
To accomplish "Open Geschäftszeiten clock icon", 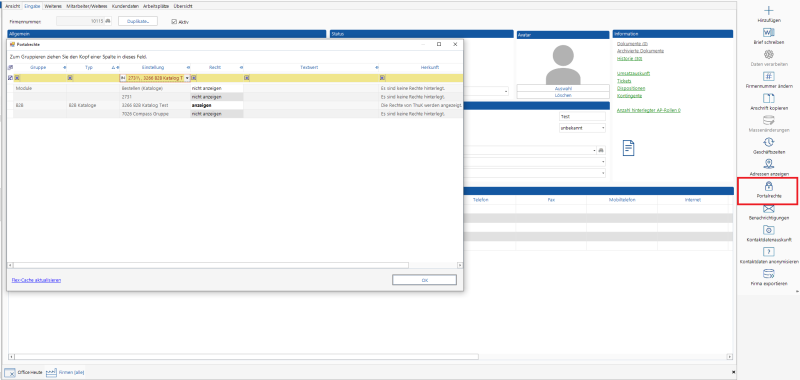I will (x=769, y=142).
